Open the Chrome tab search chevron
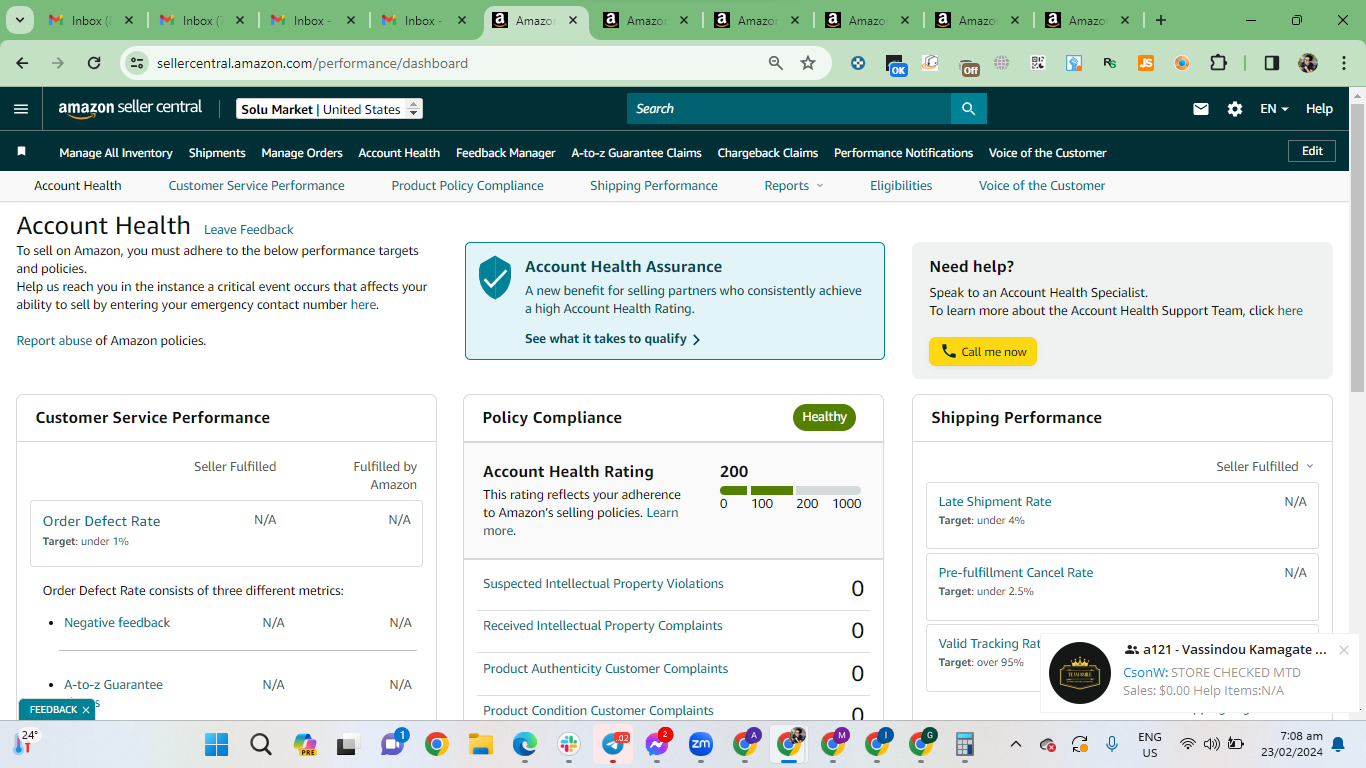The width and height of the screenshot is (1366, 768). (x=21, y=20)
